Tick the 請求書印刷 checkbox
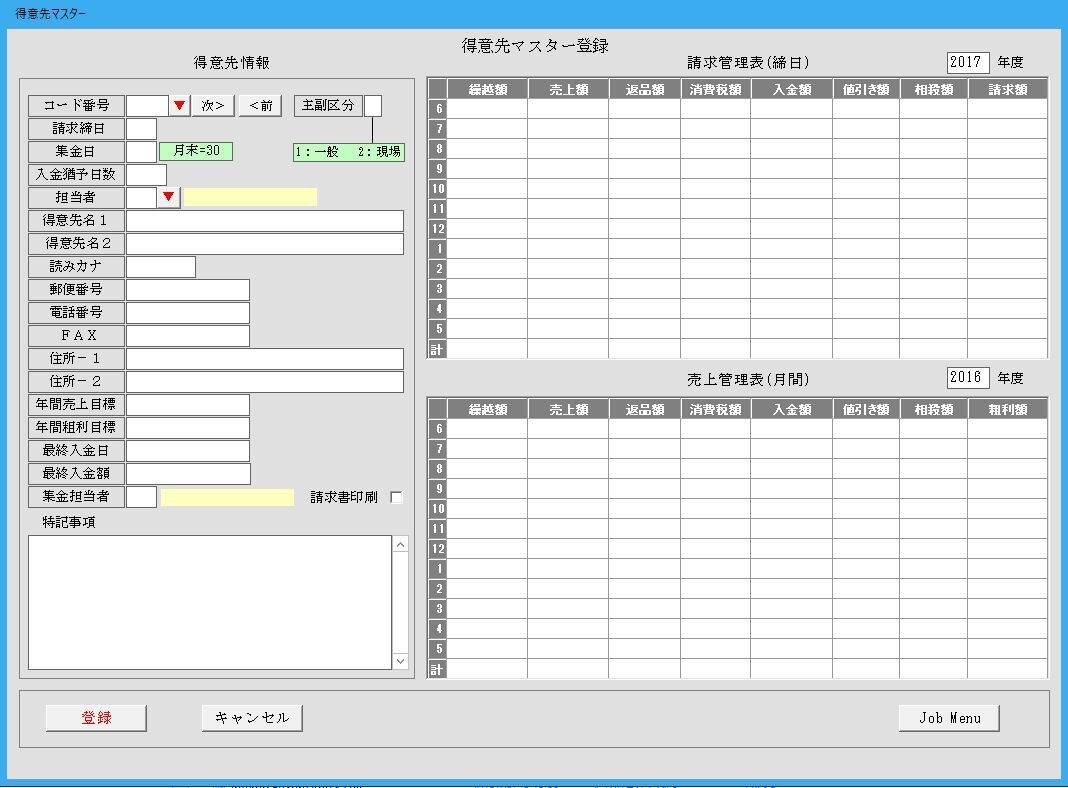 pos(396,497)
